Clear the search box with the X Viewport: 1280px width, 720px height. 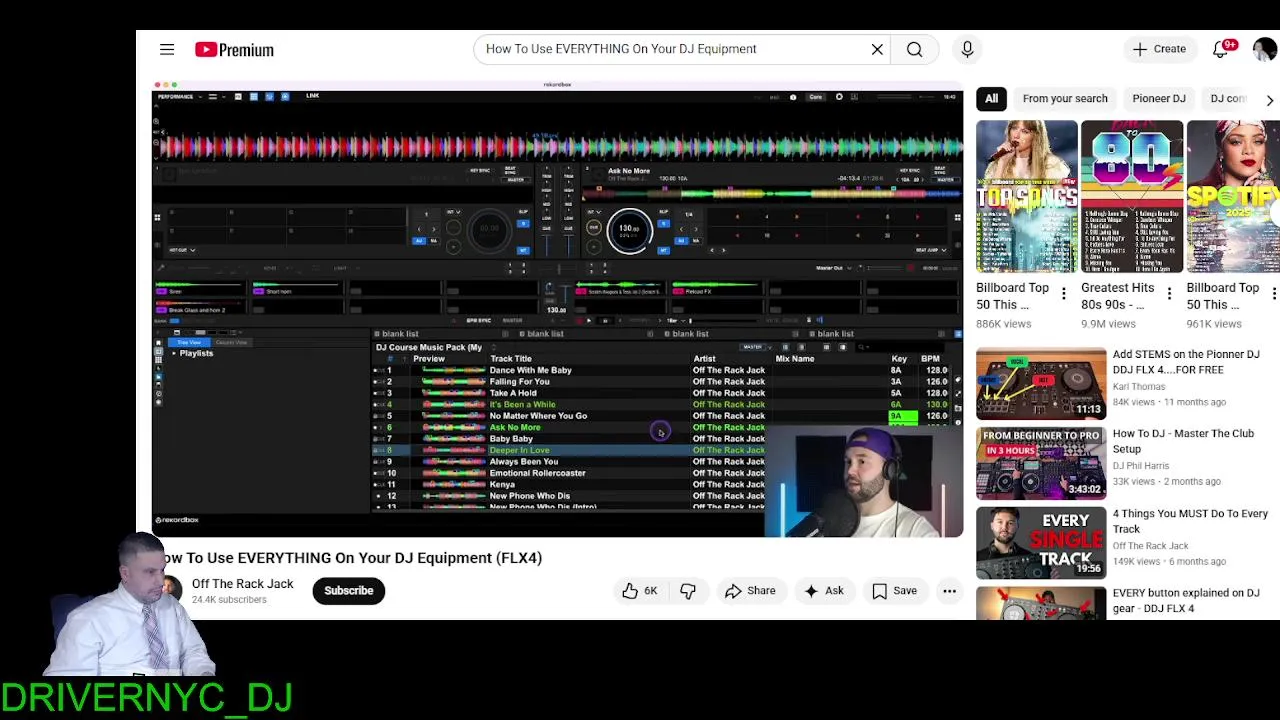tap(877, 49)
